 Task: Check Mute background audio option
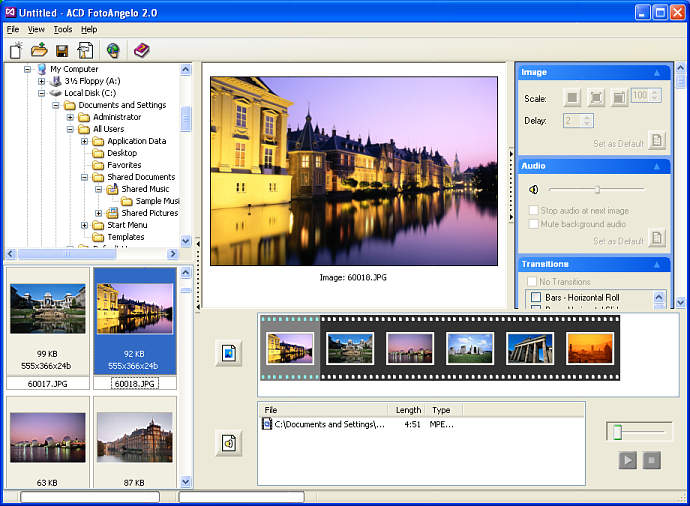(534, 224)
